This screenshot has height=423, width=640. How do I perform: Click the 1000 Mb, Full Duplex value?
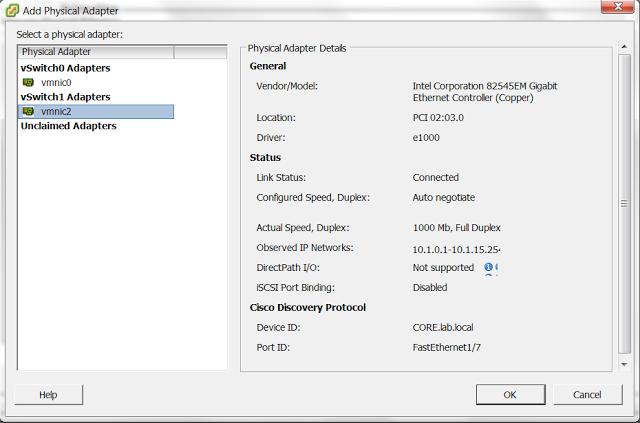click(x=456, y=228)
